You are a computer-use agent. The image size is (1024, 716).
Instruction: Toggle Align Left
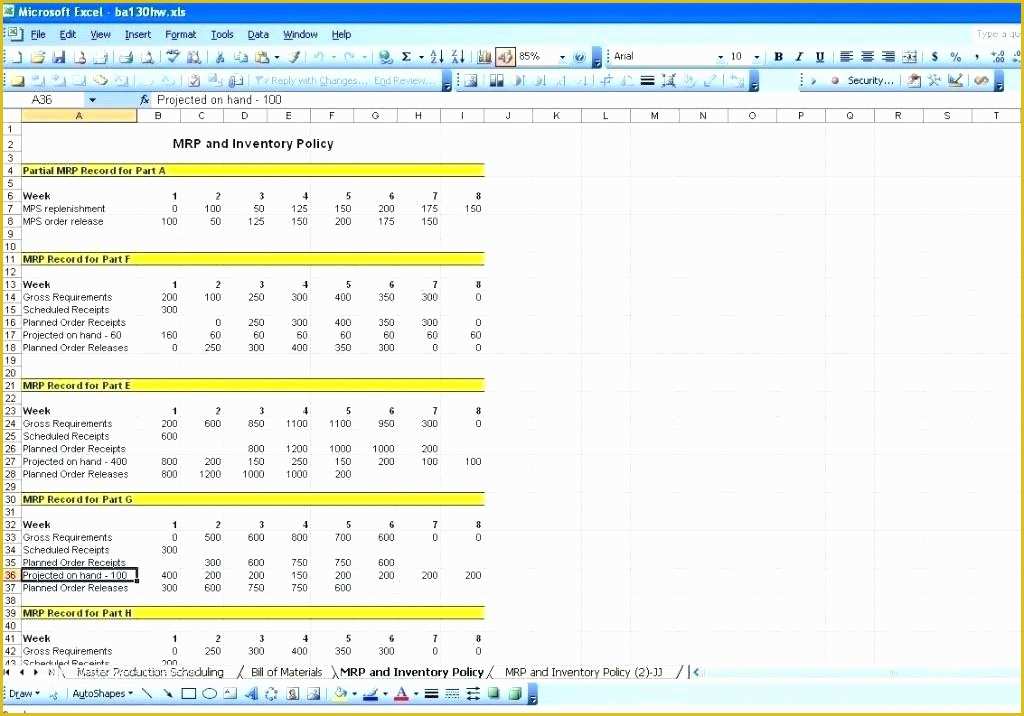pos(846,57)
